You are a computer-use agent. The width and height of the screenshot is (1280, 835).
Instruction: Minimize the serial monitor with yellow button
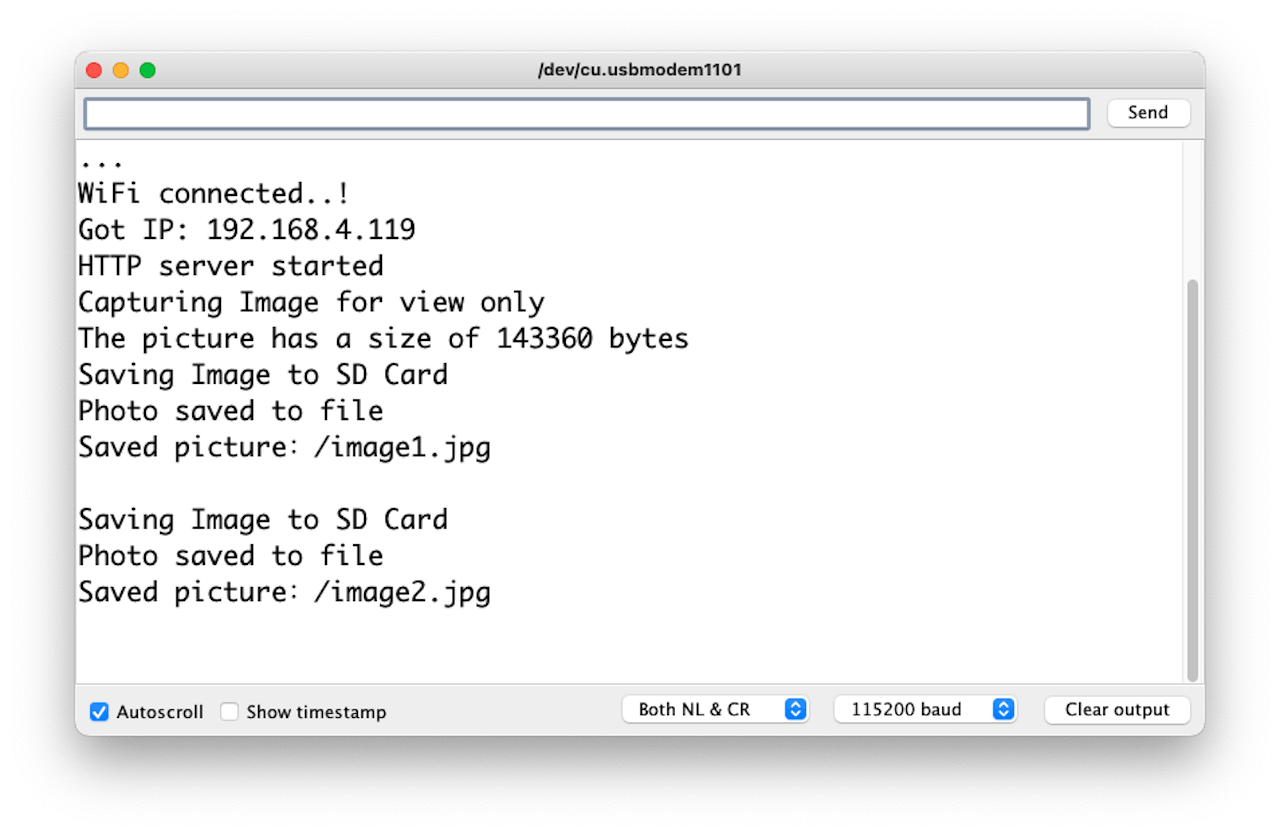point(121,70)
